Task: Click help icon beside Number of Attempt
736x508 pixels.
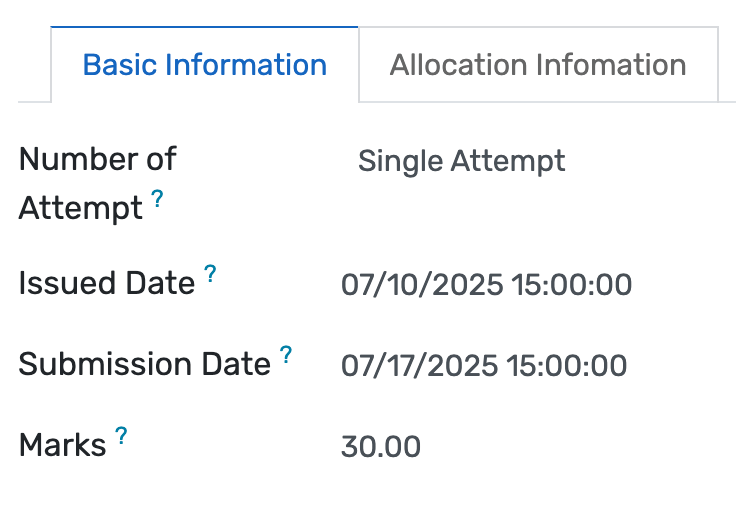Action: click(157, 200)
